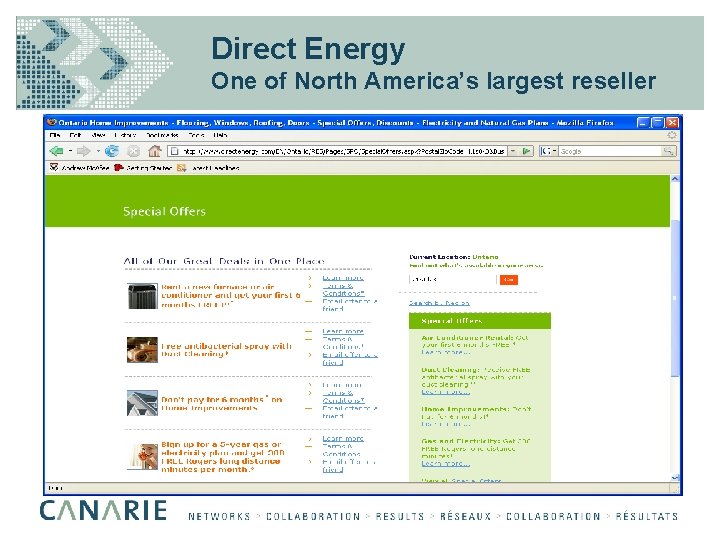Click the sidebar Special Offers green header
This screenshot has width=720, height=540.
coord(480,321)
